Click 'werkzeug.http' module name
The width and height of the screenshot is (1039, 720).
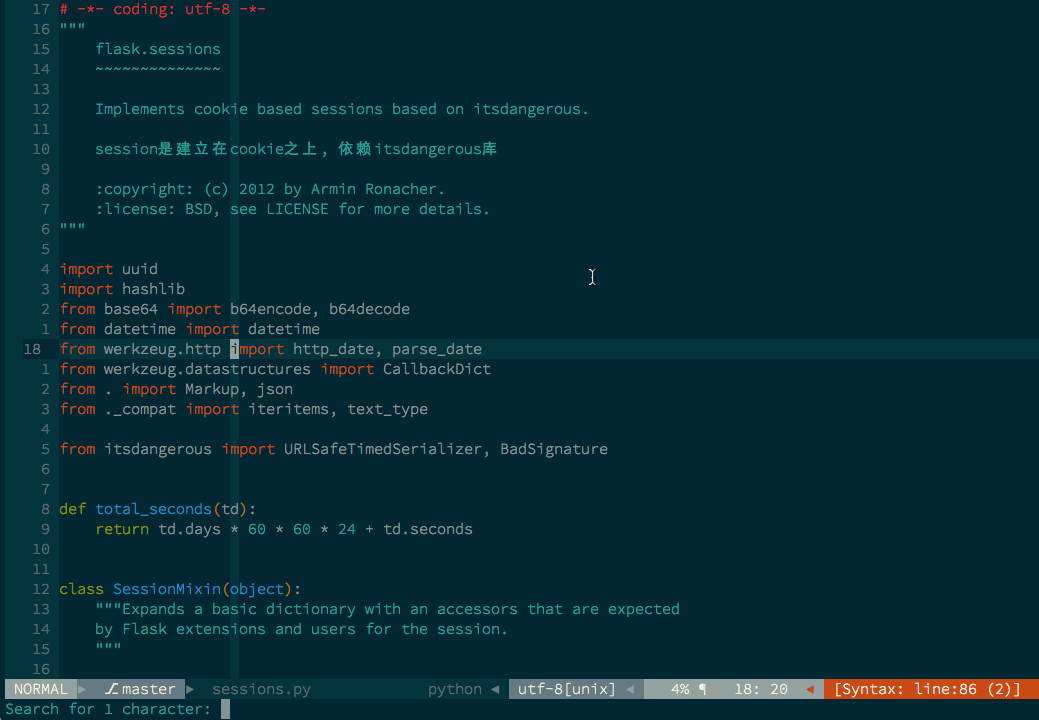pyautogui.click(x=162, y=349)
